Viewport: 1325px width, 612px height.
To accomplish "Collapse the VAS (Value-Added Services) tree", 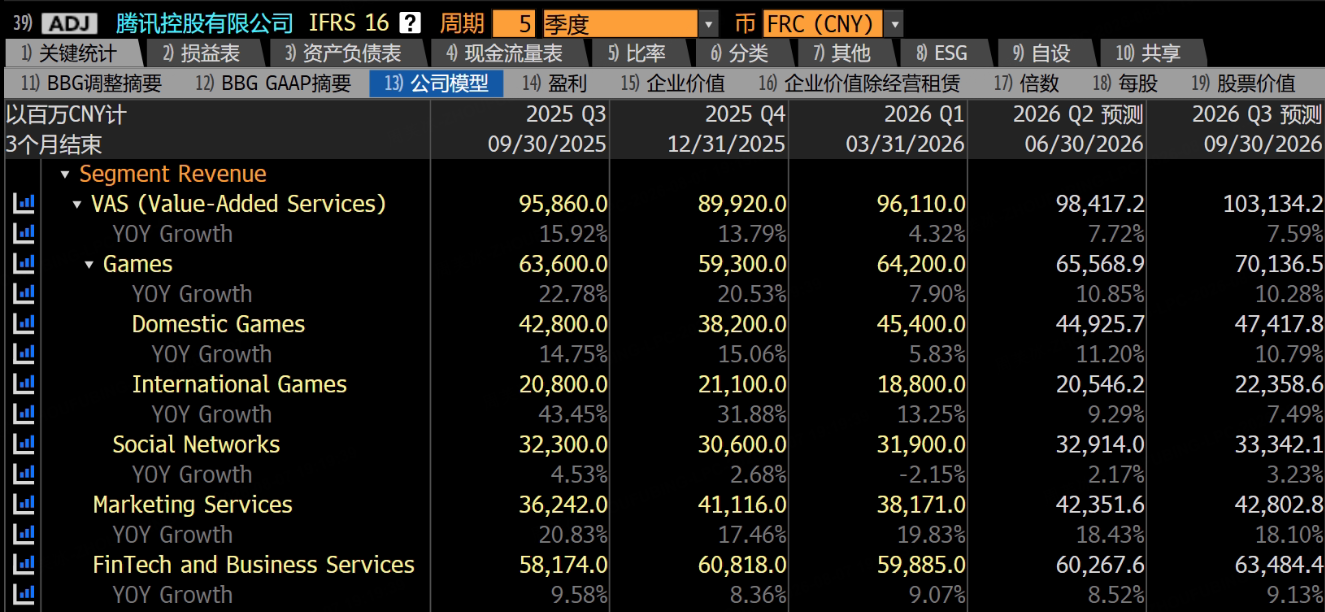I will 78,205.
